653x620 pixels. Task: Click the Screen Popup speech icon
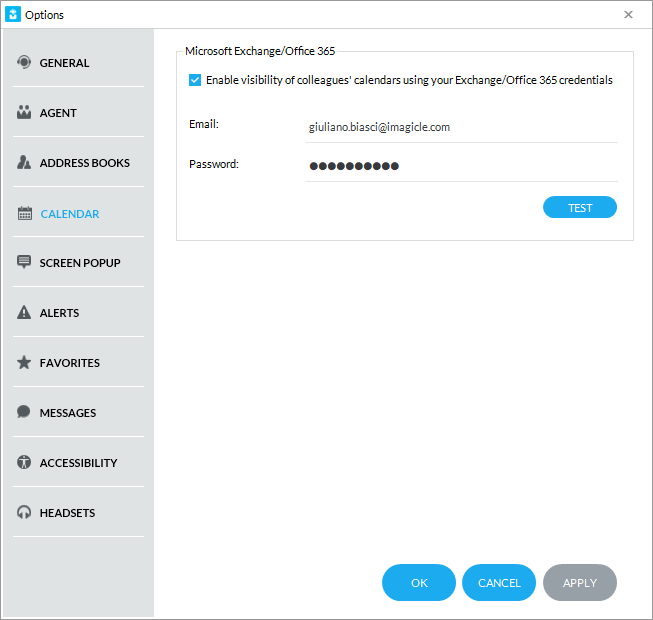[24, 262]
